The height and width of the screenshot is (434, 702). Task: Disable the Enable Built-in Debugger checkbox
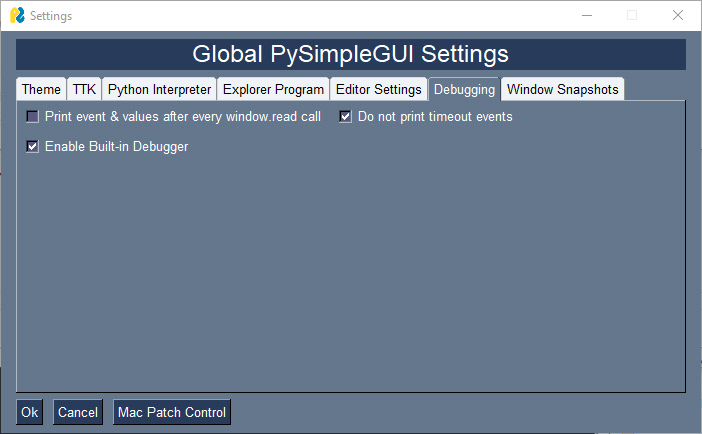(33, 147)
